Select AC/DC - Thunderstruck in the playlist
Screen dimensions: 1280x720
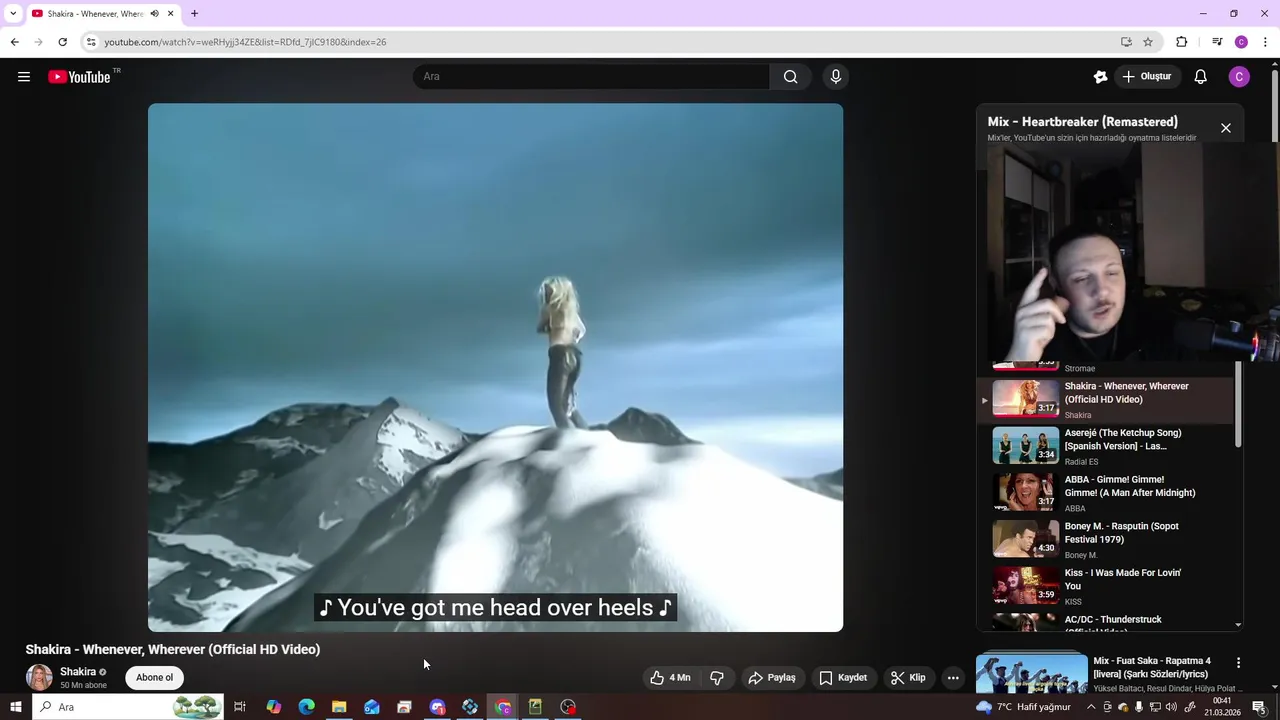1107,622
